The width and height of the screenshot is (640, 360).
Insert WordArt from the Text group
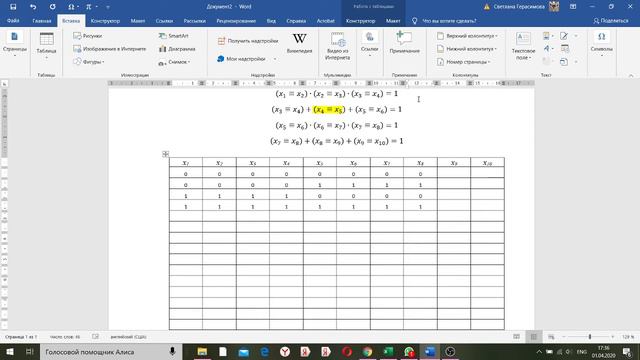(x=547, y=49)
